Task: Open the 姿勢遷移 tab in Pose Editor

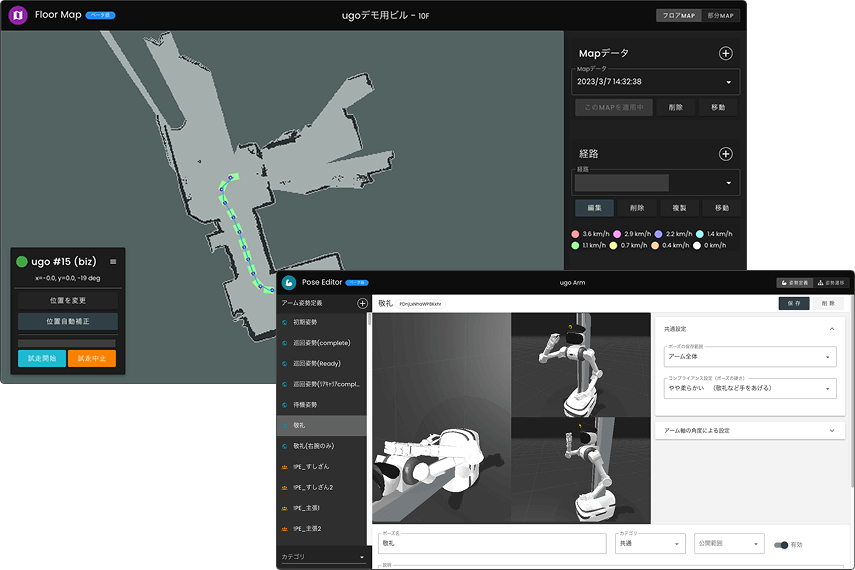Action: [831, 283]
